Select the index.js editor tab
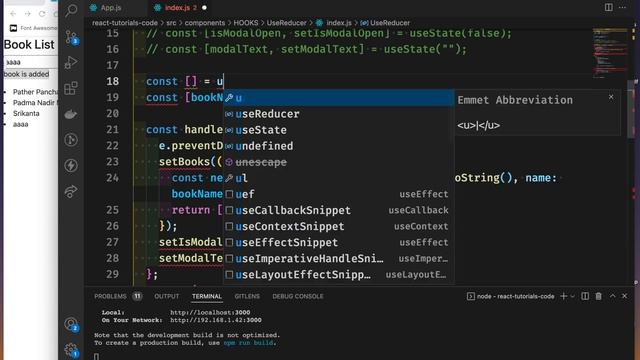The width and height of the screenshot is (640, 360). pos(177,8)
